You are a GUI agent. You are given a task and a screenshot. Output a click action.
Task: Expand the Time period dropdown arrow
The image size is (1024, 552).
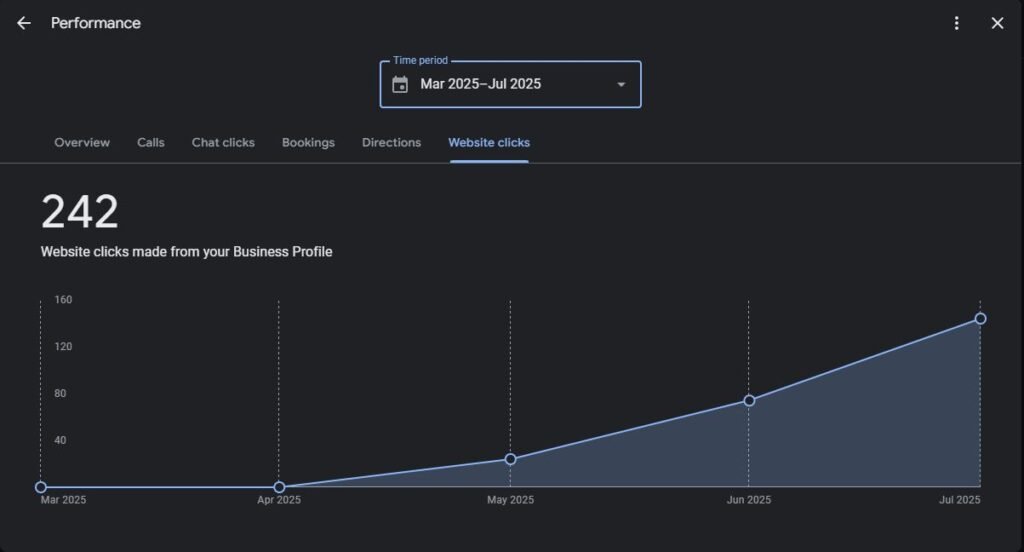pos(621,84)
